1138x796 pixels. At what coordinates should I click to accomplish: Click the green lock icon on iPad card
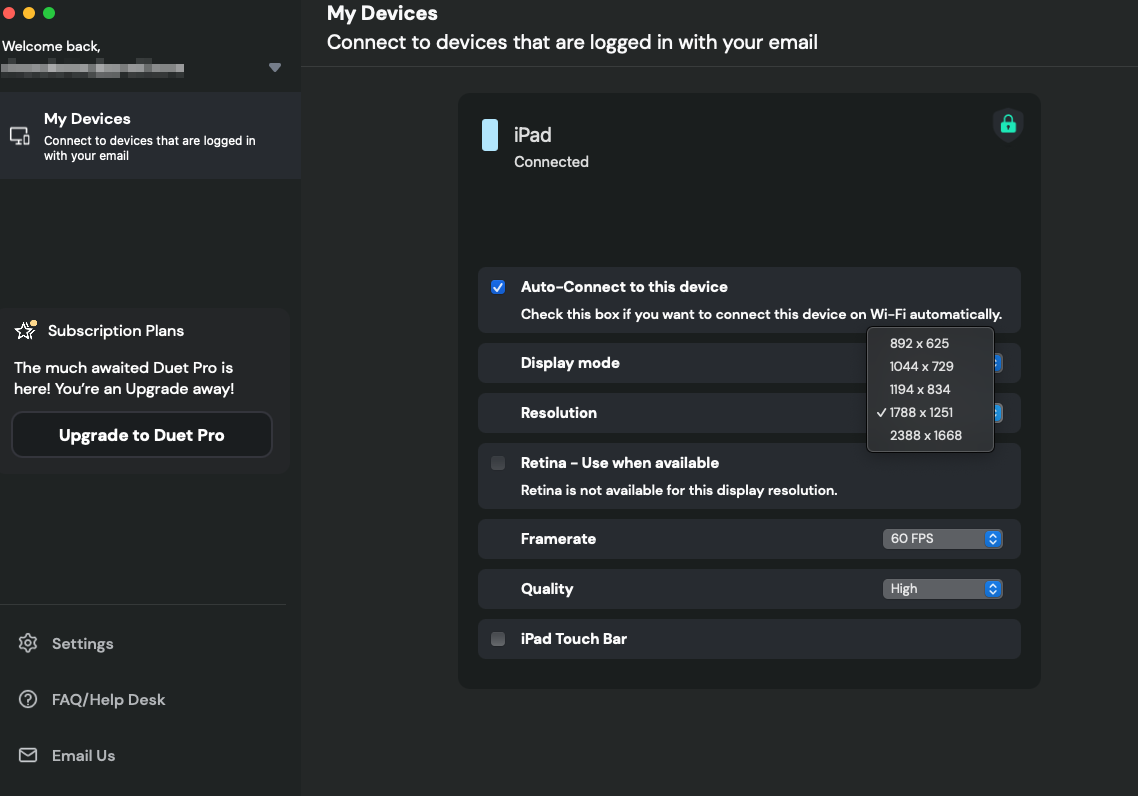(1007, 125)
